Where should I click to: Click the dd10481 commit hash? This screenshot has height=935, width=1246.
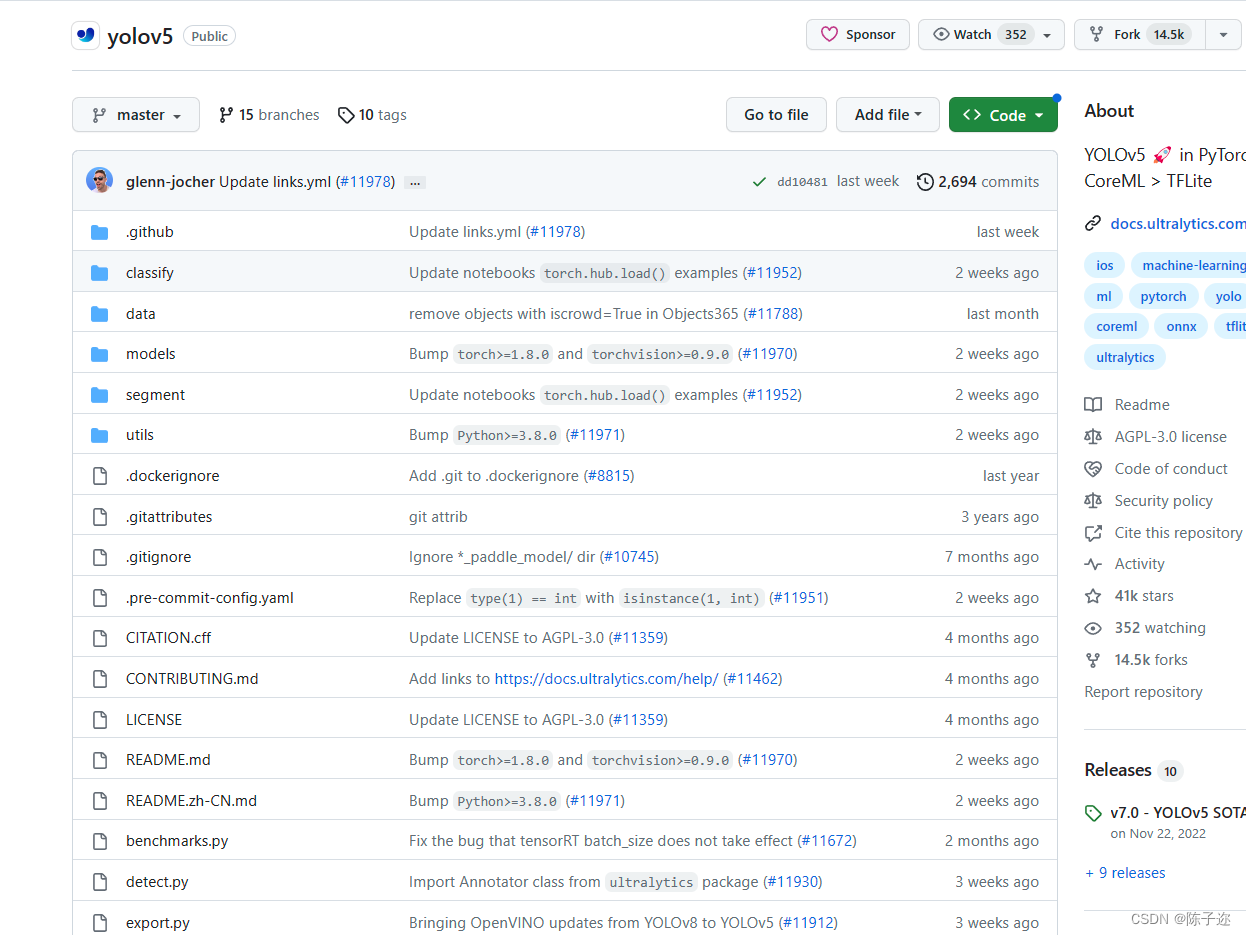pos(802,182)
